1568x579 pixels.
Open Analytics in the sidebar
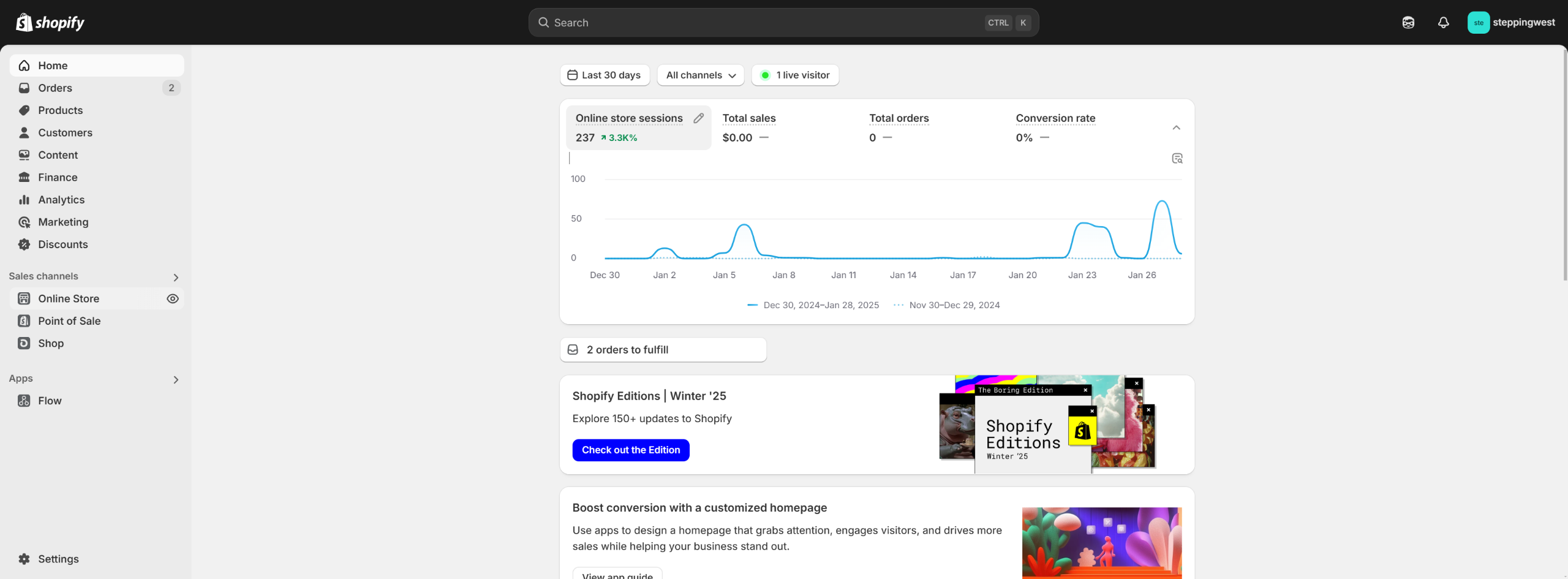click(97, 200)
